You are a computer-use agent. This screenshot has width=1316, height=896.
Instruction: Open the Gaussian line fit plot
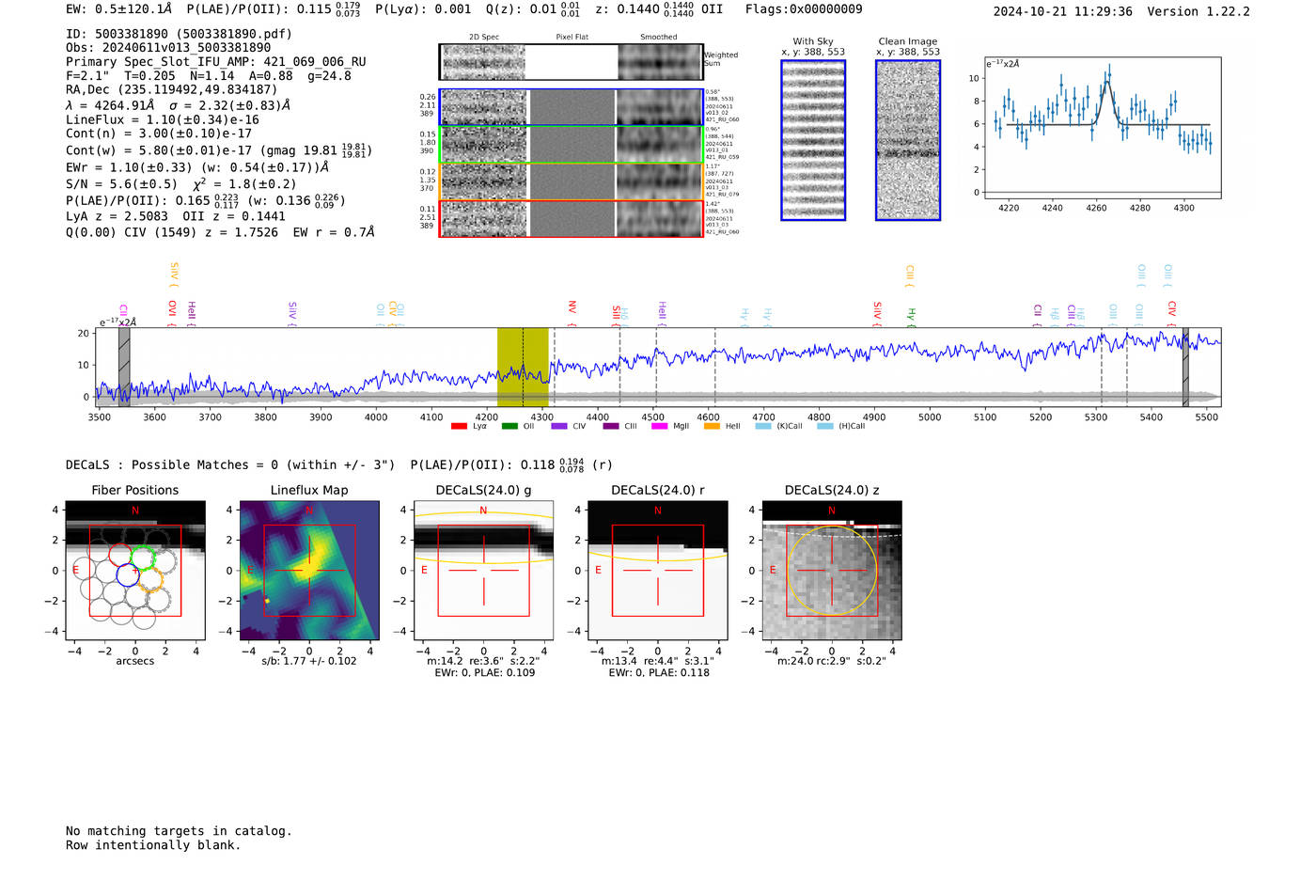[x=1103, y=128]
